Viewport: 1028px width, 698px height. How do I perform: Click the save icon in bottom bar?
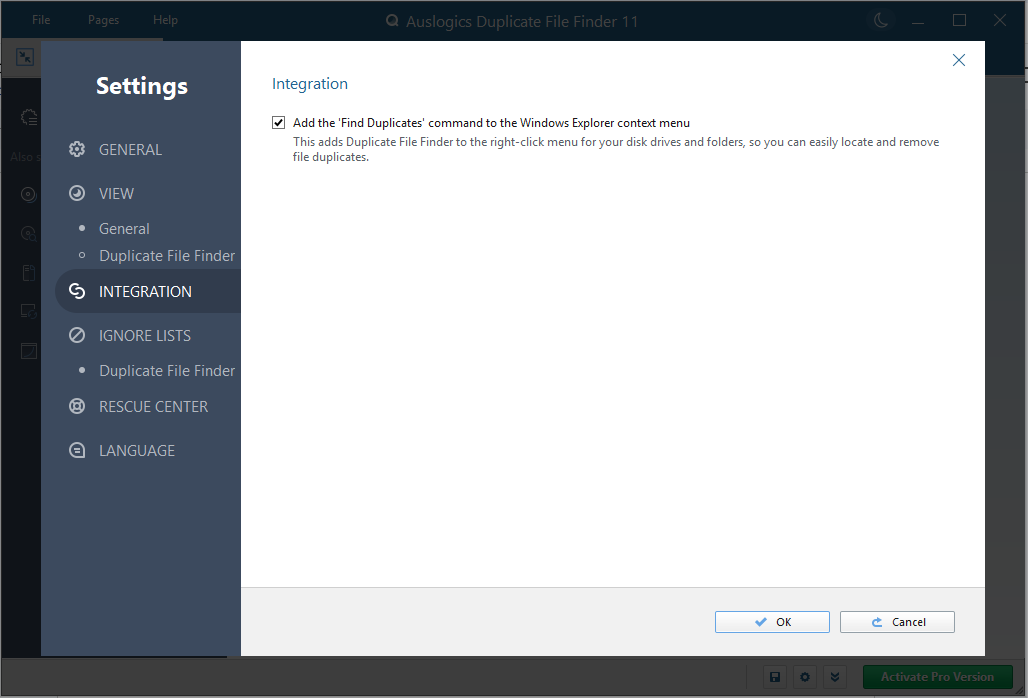tap(775, 677)
